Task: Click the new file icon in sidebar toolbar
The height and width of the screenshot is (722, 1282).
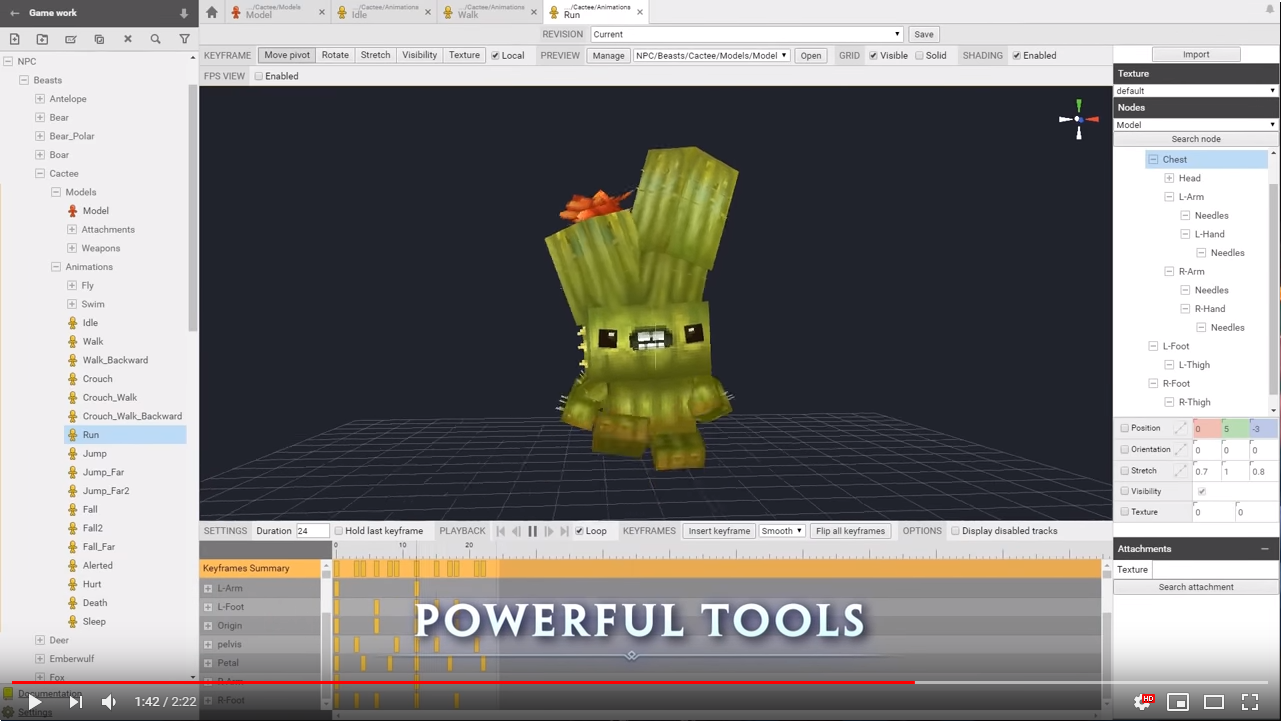Action: tap(14, 39)
